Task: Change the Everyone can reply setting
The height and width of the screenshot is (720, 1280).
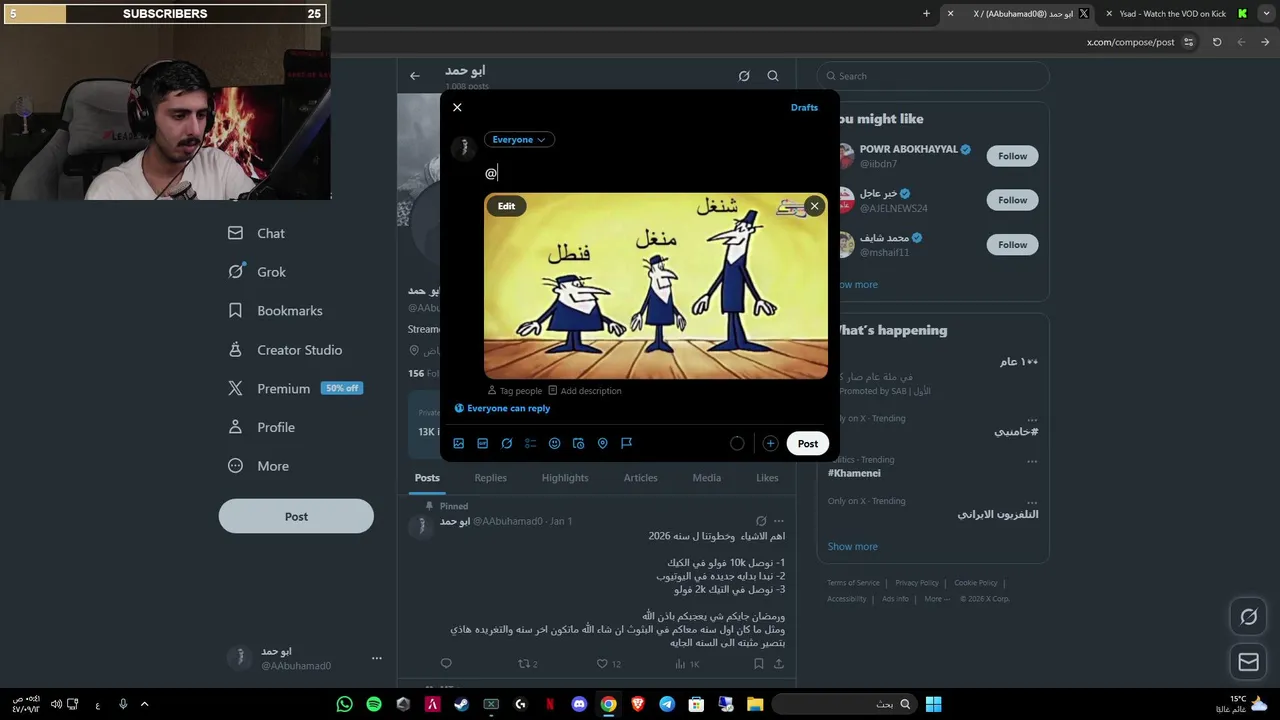Action: coord(502,408)
